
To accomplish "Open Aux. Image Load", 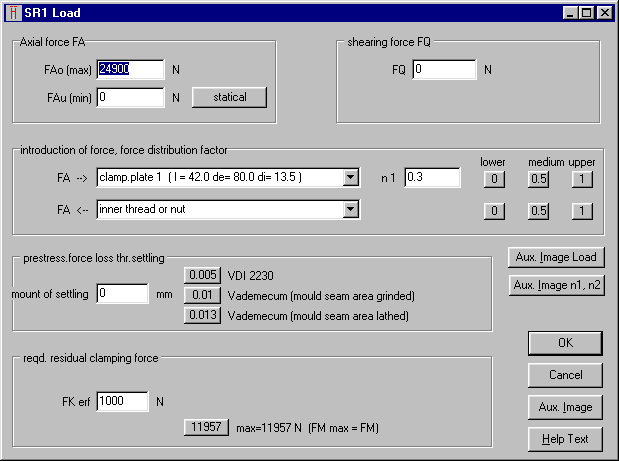I will tap(555, 257).
